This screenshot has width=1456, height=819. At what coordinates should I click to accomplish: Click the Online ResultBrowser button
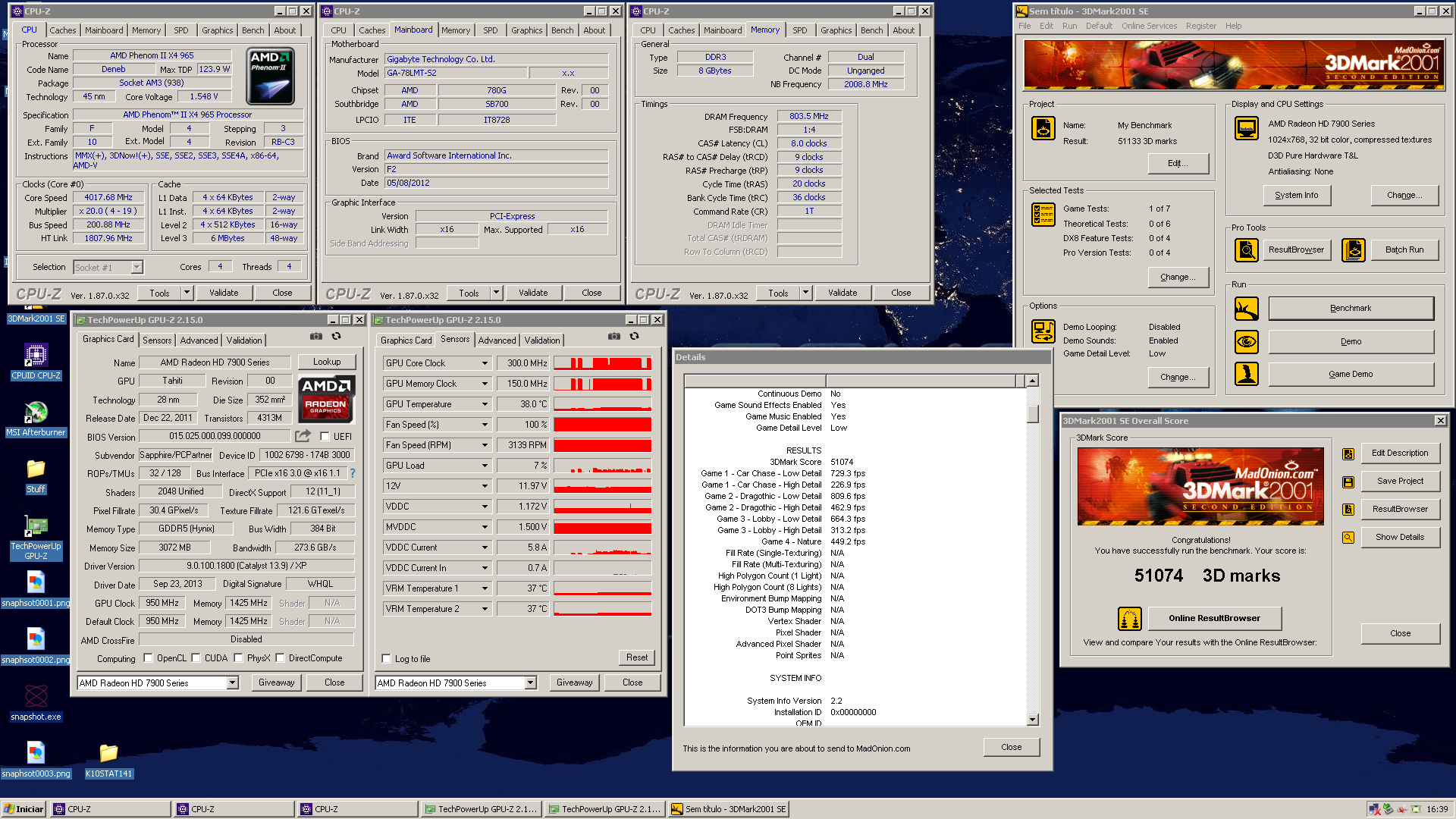click(1214, 618)
